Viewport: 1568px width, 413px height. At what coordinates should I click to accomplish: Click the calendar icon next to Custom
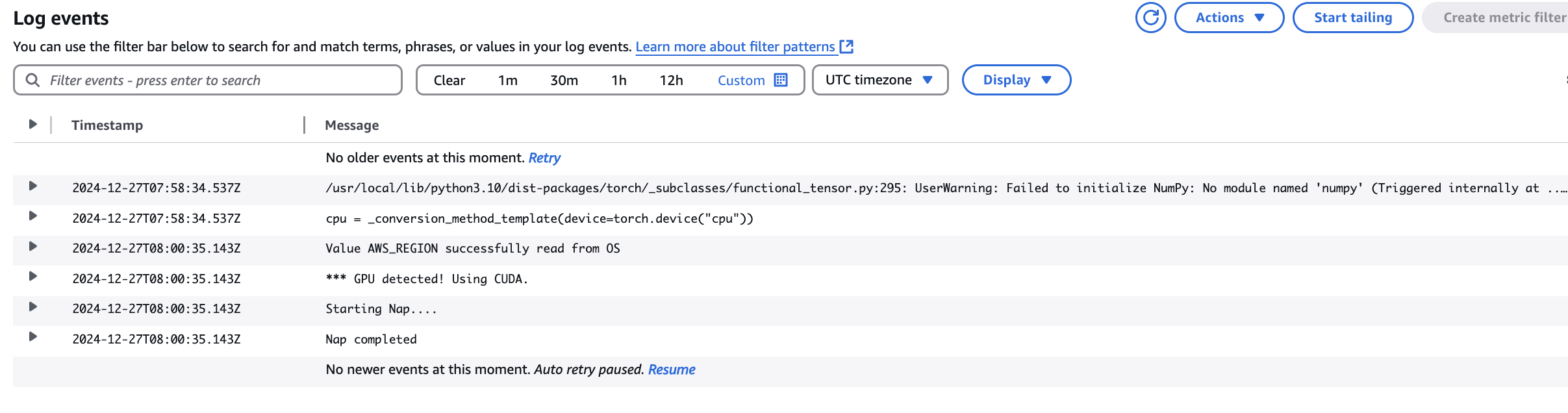click(781, 80)
